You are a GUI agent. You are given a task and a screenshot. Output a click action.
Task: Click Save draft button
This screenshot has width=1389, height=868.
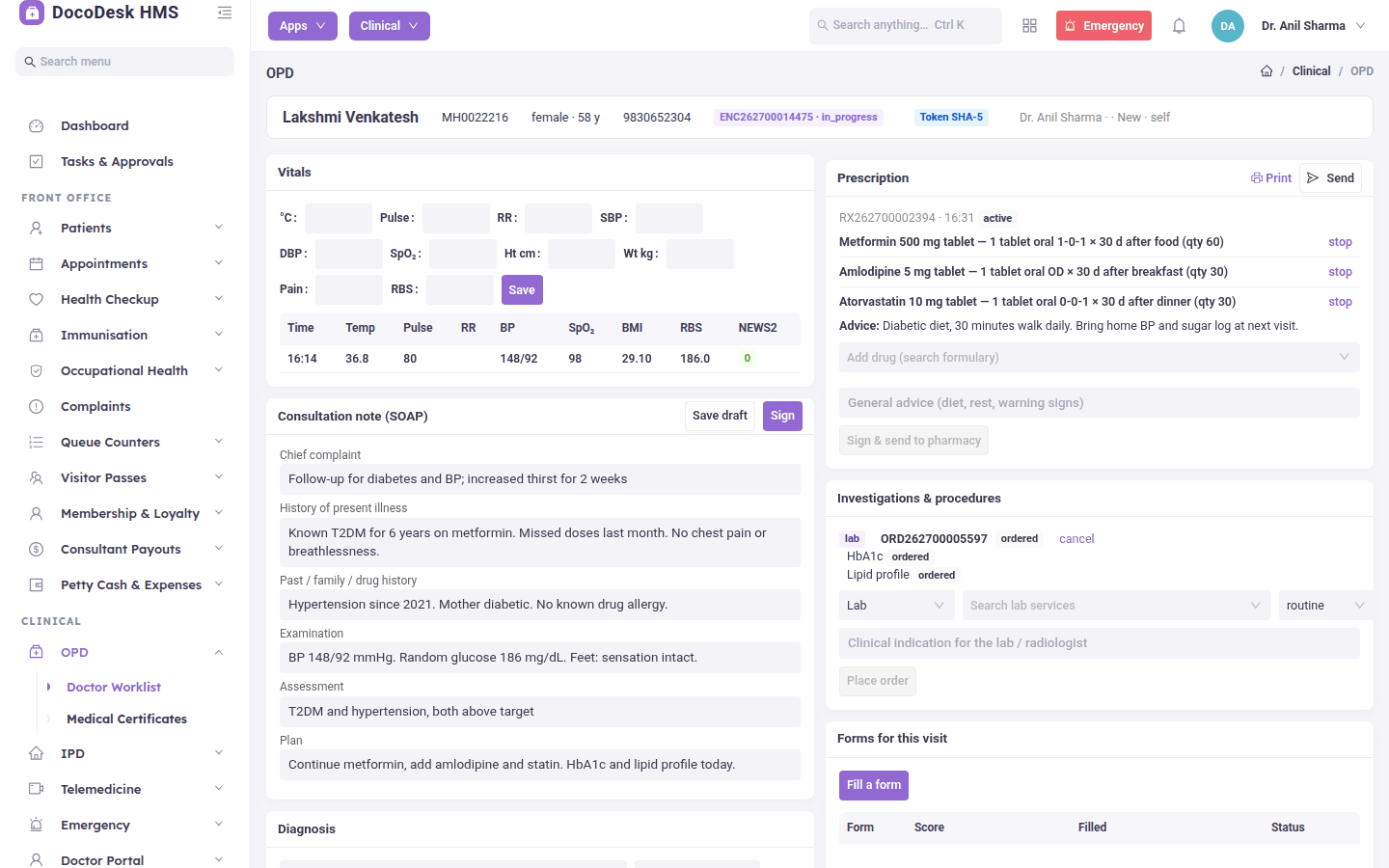(x=720, y=416)
